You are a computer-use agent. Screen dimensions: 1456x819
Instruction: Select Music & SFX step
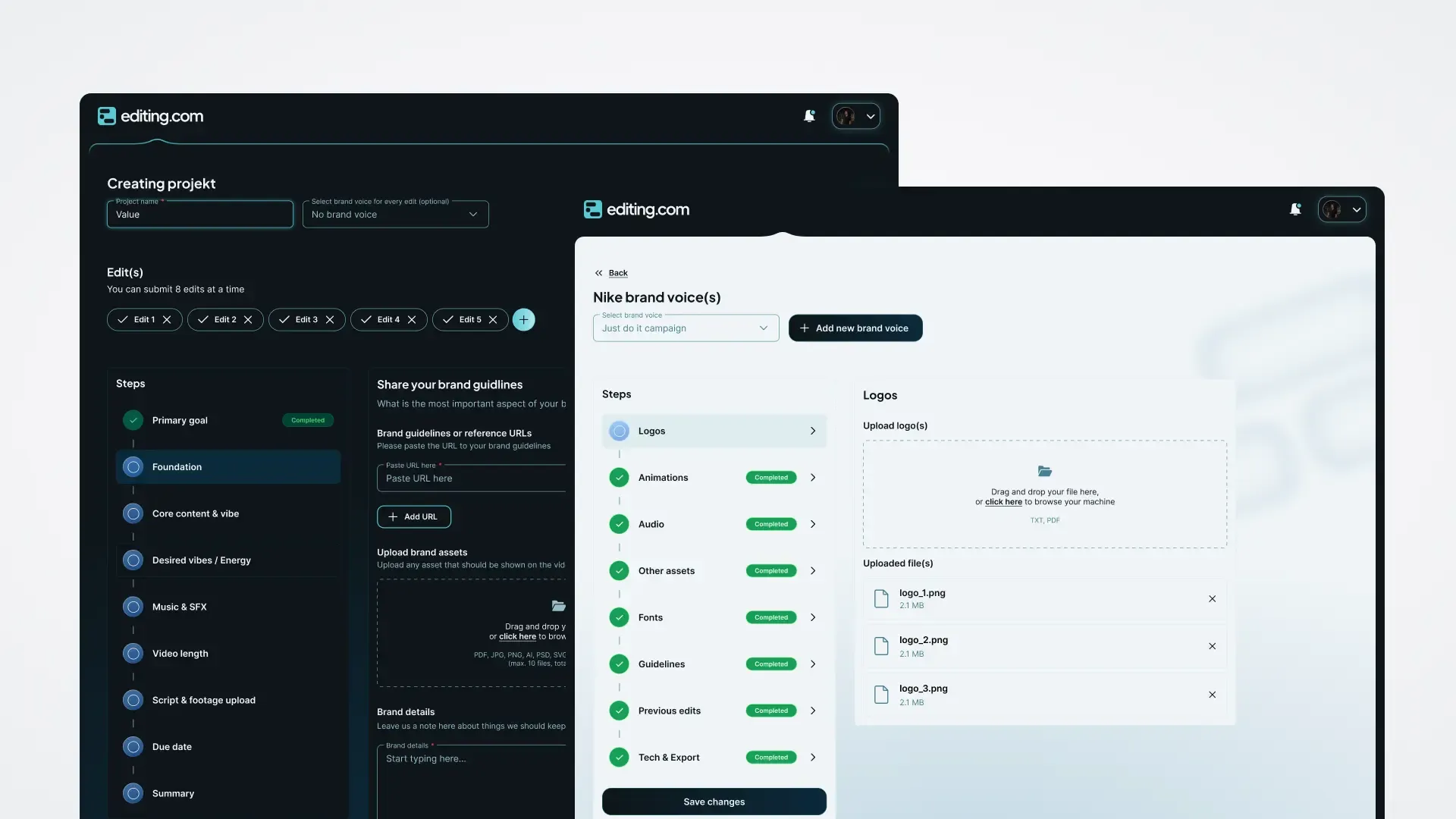[x=228, y=607]
